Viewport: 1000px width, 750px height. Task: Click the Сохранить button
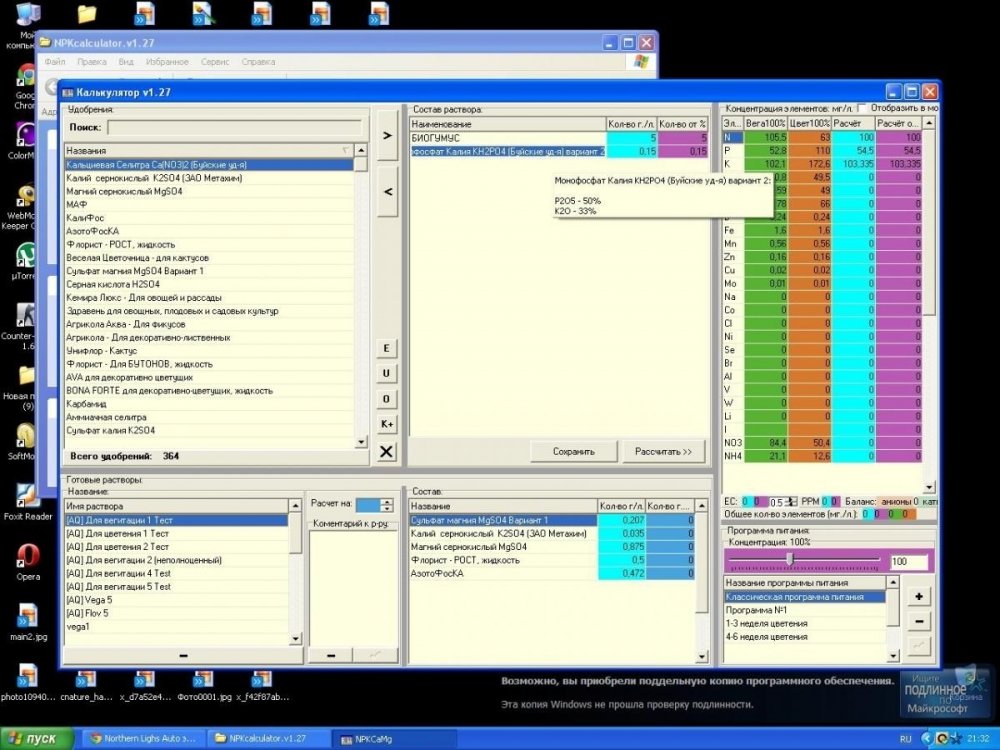coord(574,451)
